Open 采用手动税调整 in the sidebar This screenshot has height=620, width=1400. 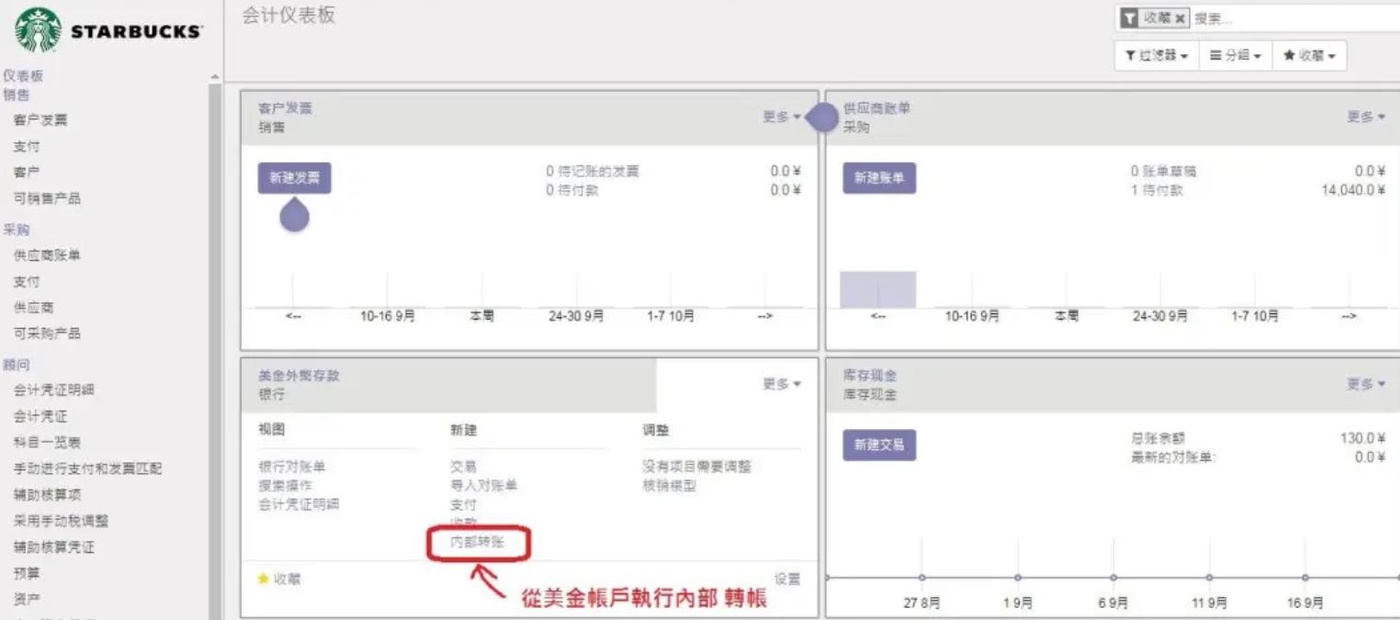(61, 520)
